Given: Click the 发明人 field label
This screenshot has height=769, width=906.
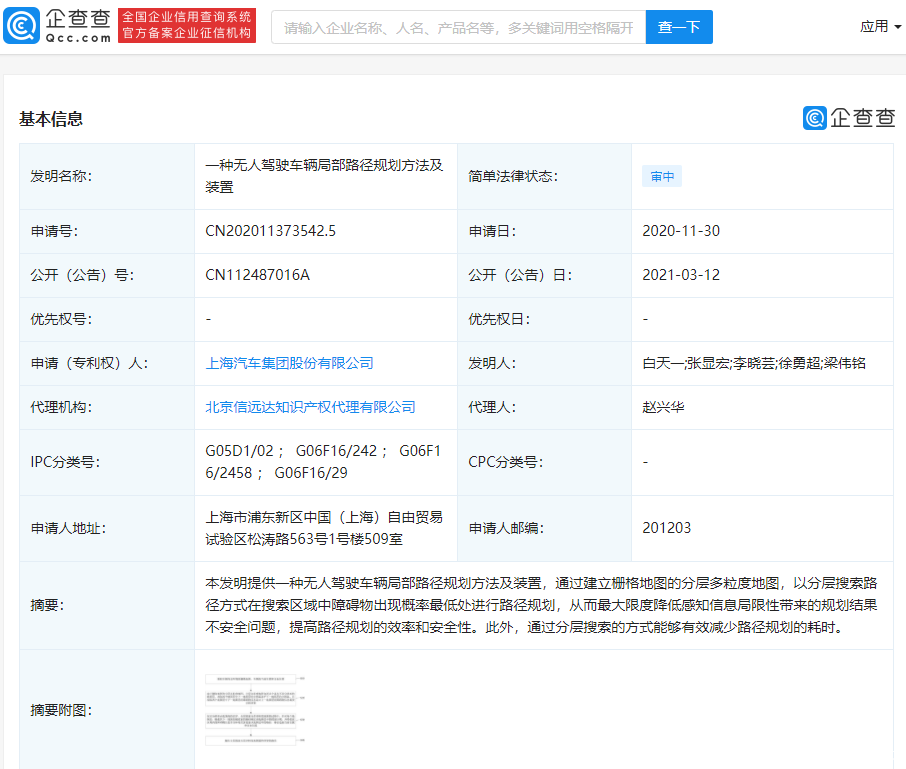Looking at the screenshot, I should [x=492, y=363].
